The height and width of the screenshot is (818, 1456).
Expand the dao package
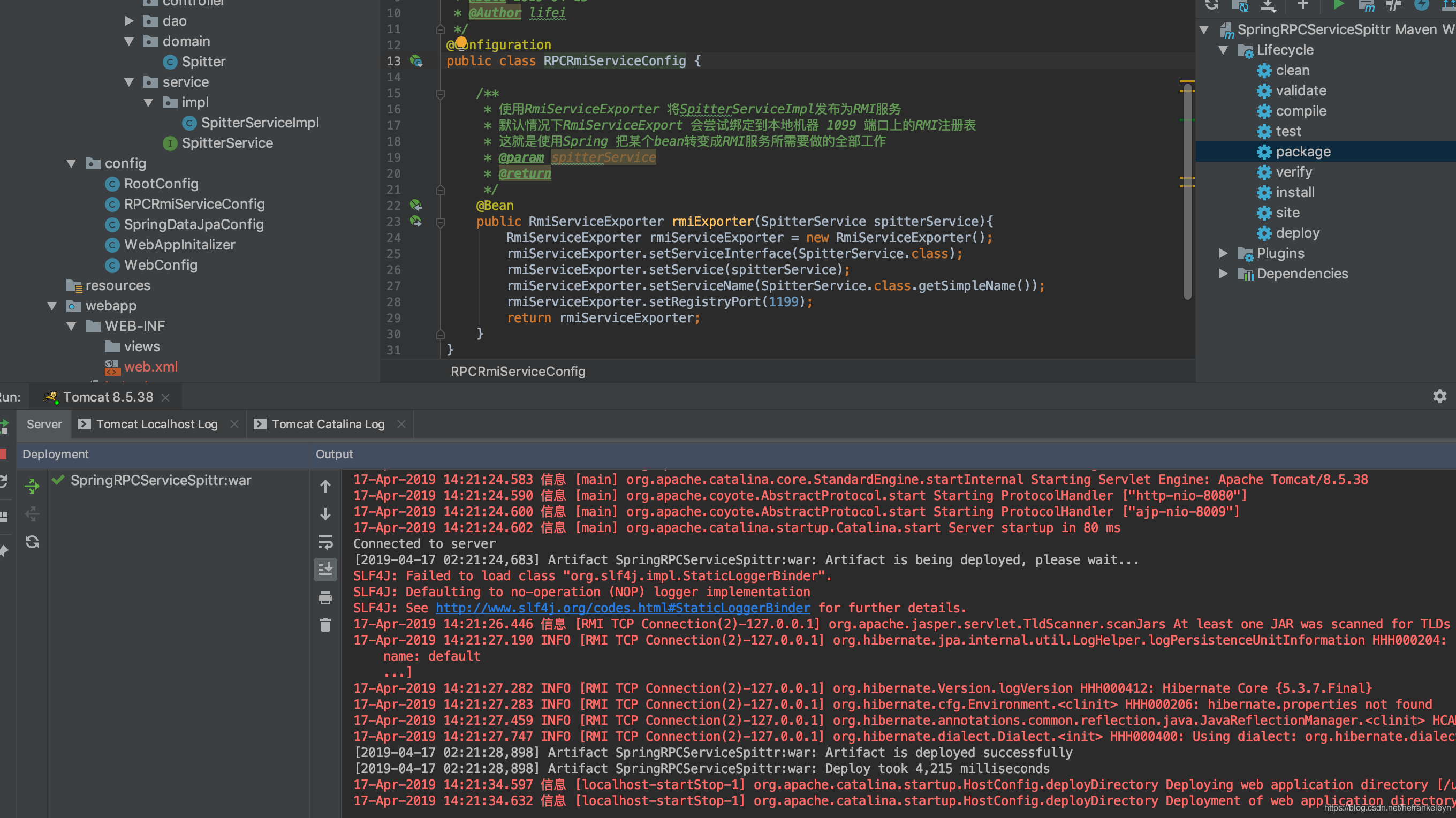tap(129, 21)
